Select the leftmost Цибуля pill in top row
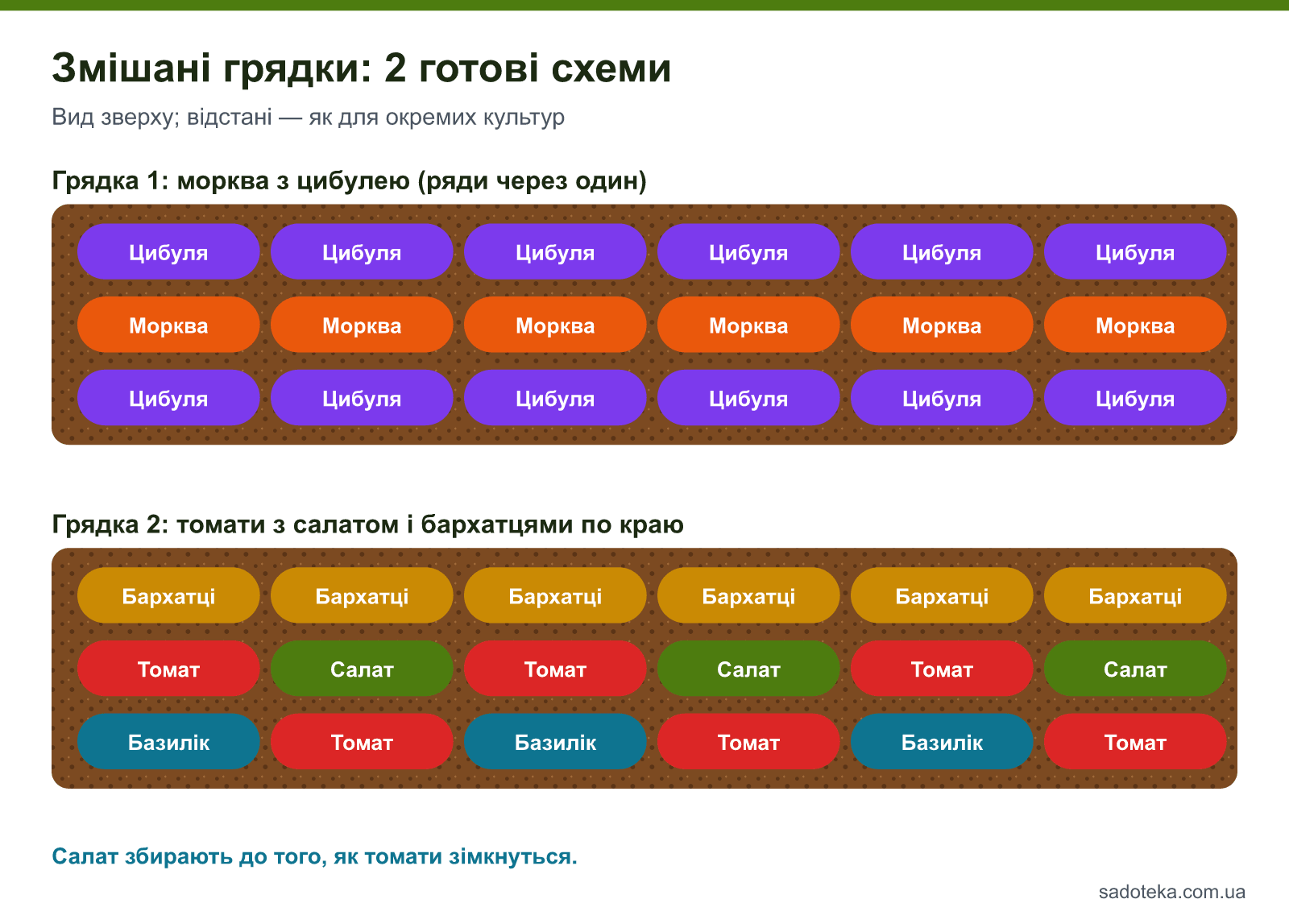Viewport: 1289px width, 924px height. point(168,252)
